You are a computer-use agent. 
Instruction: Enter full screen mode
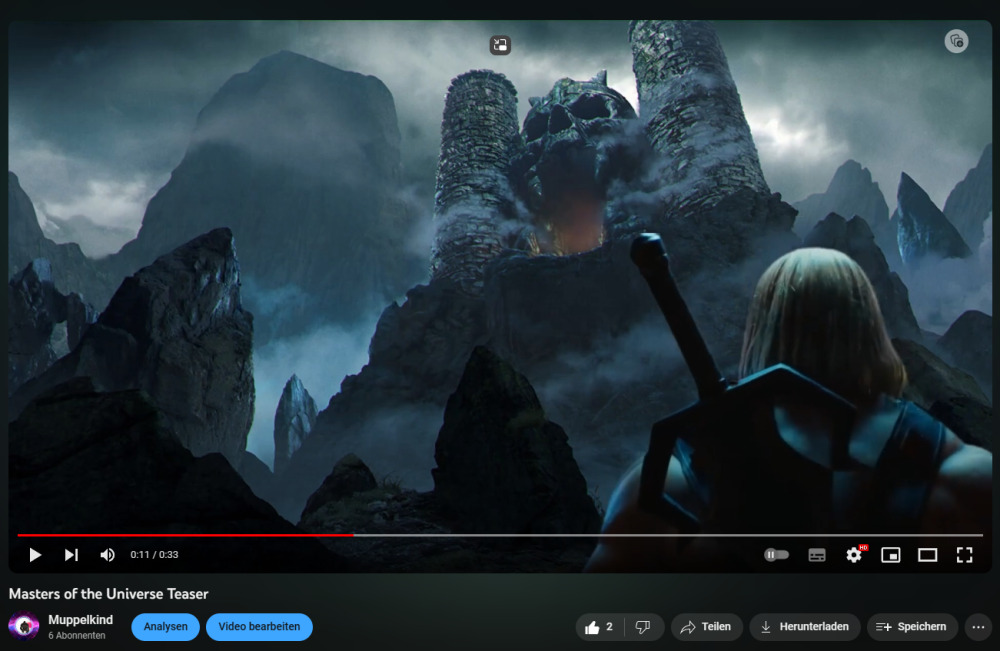click(x=964, y=555)
